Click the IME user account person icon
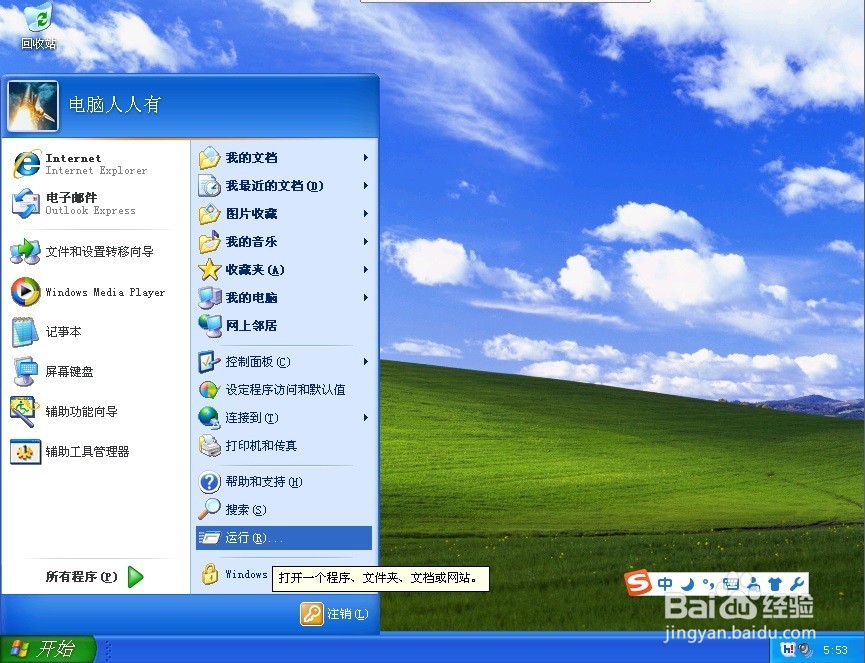 (x=754, y=584)
